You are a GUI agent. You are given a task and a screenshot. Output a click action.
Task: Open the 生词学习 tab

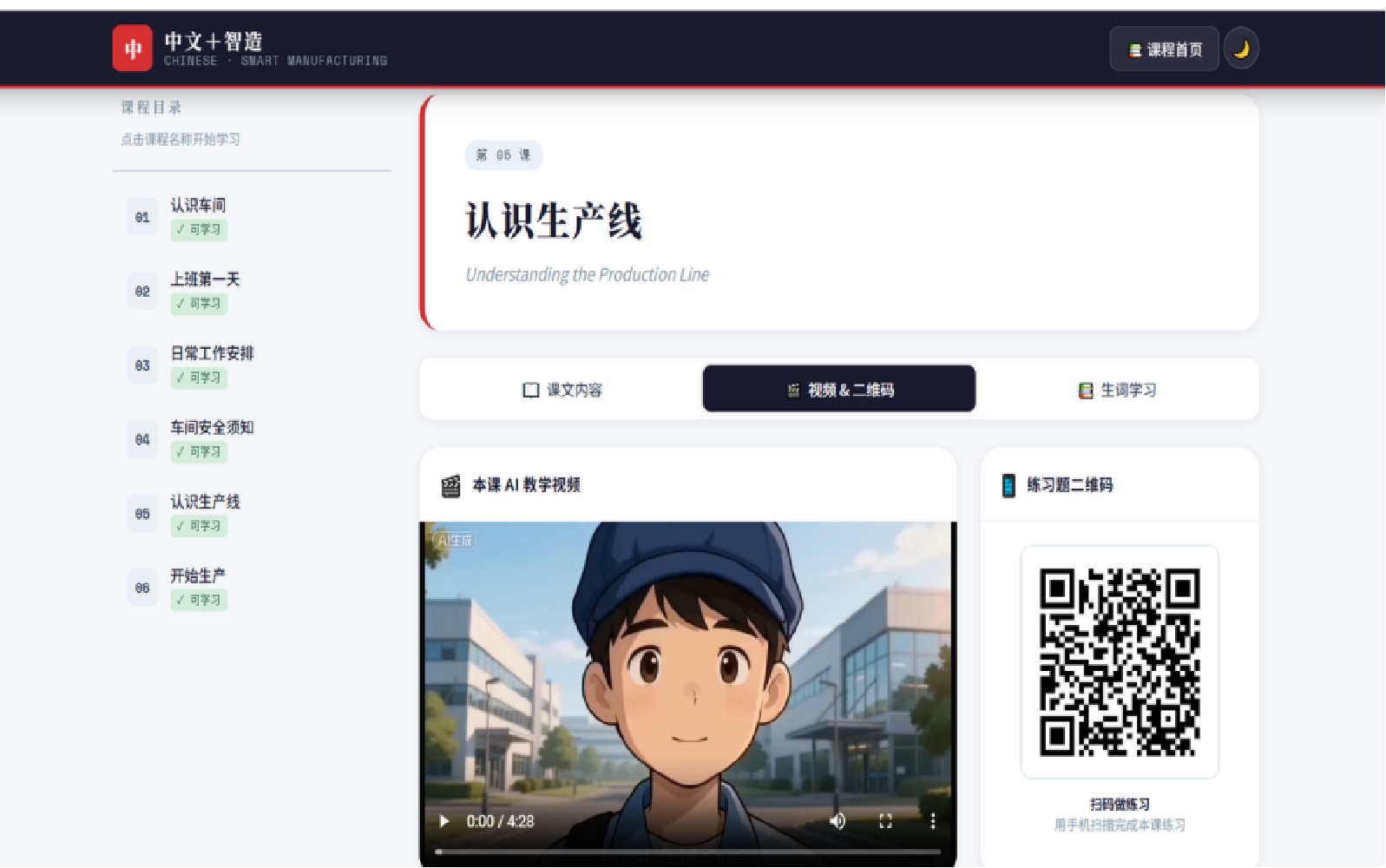tap(1117, 390)
